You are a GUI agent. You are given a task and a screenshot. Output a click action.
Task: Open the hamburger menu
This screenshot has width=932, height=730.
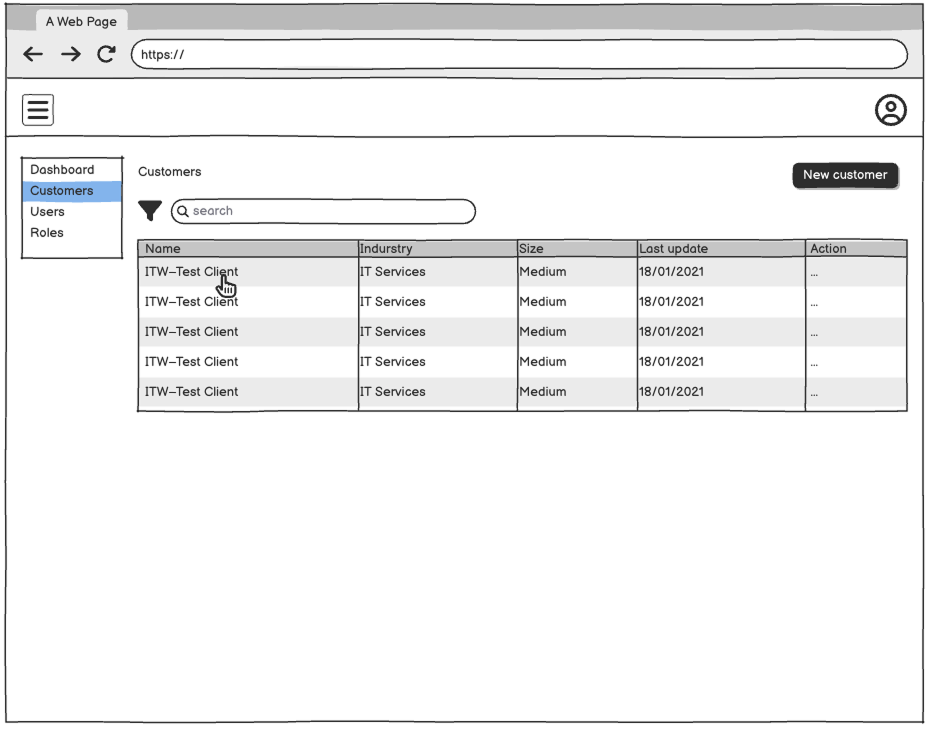point(39,110)
